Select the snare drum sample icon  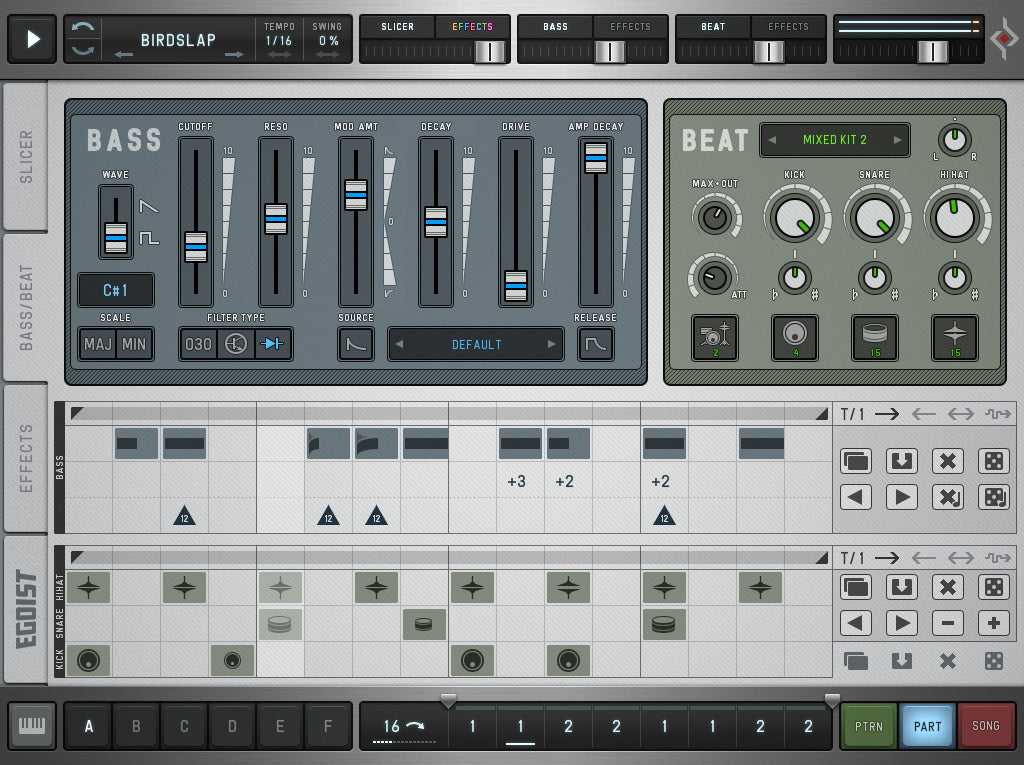click(x=874, y=337)
